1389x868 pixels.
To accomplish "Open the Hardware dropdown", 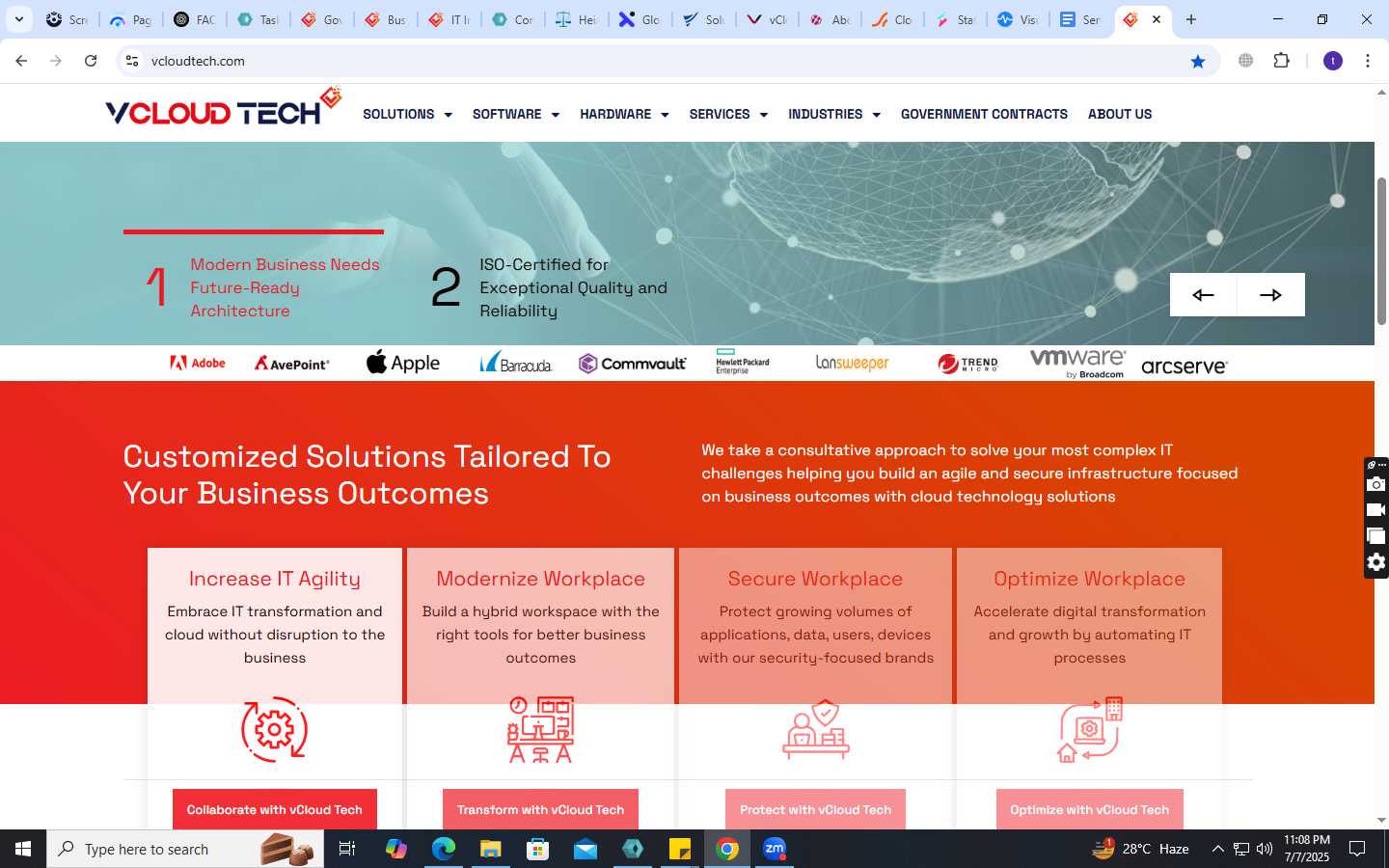I will click(x=624, y=114).
